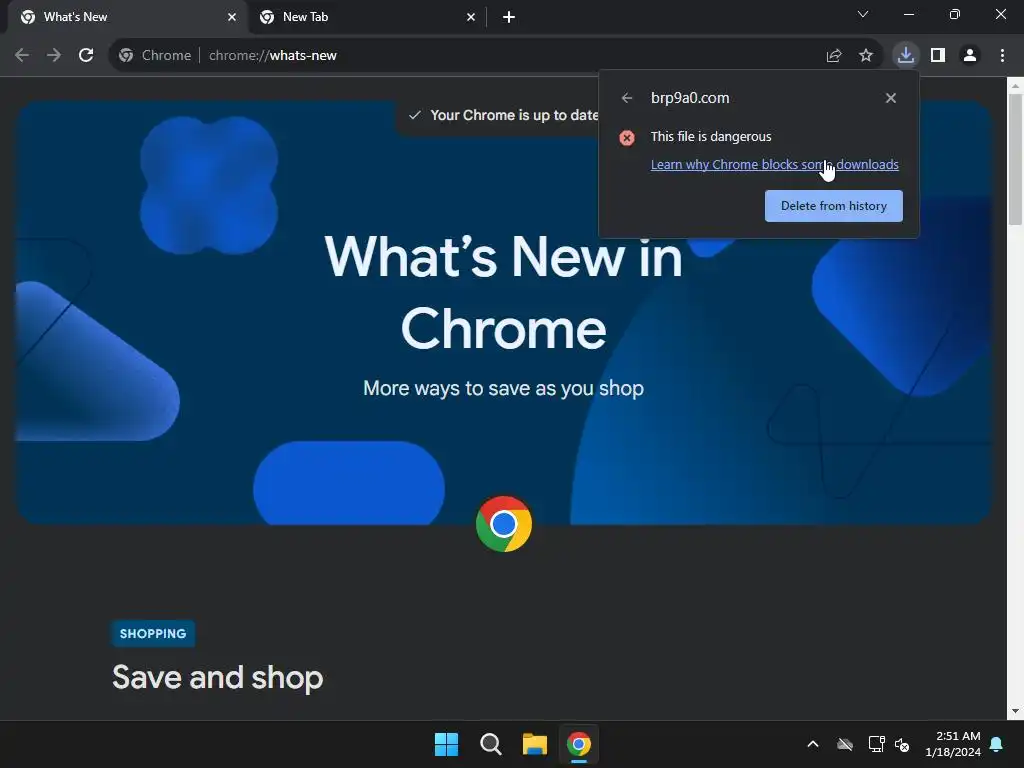The width and height of the screenshot is (1024, 768).
Task: Open Chrome three-dot menu
Action: [x=1002, y=56]
